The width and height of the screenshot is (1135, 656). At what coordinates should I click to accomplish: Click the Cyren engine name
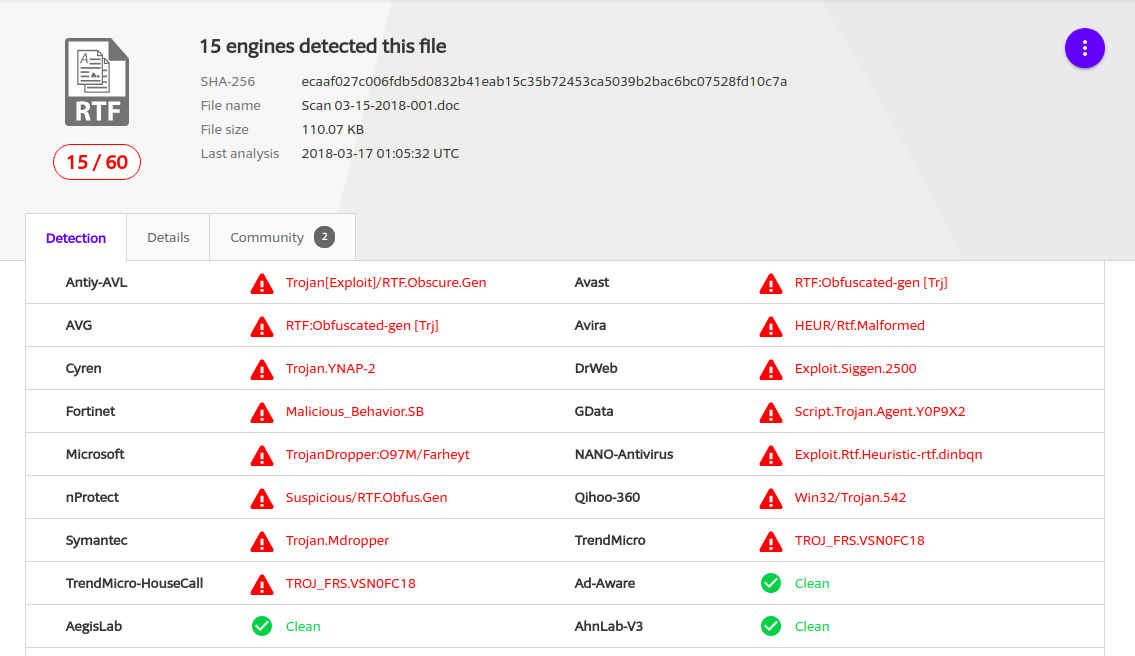pos(83,368)
